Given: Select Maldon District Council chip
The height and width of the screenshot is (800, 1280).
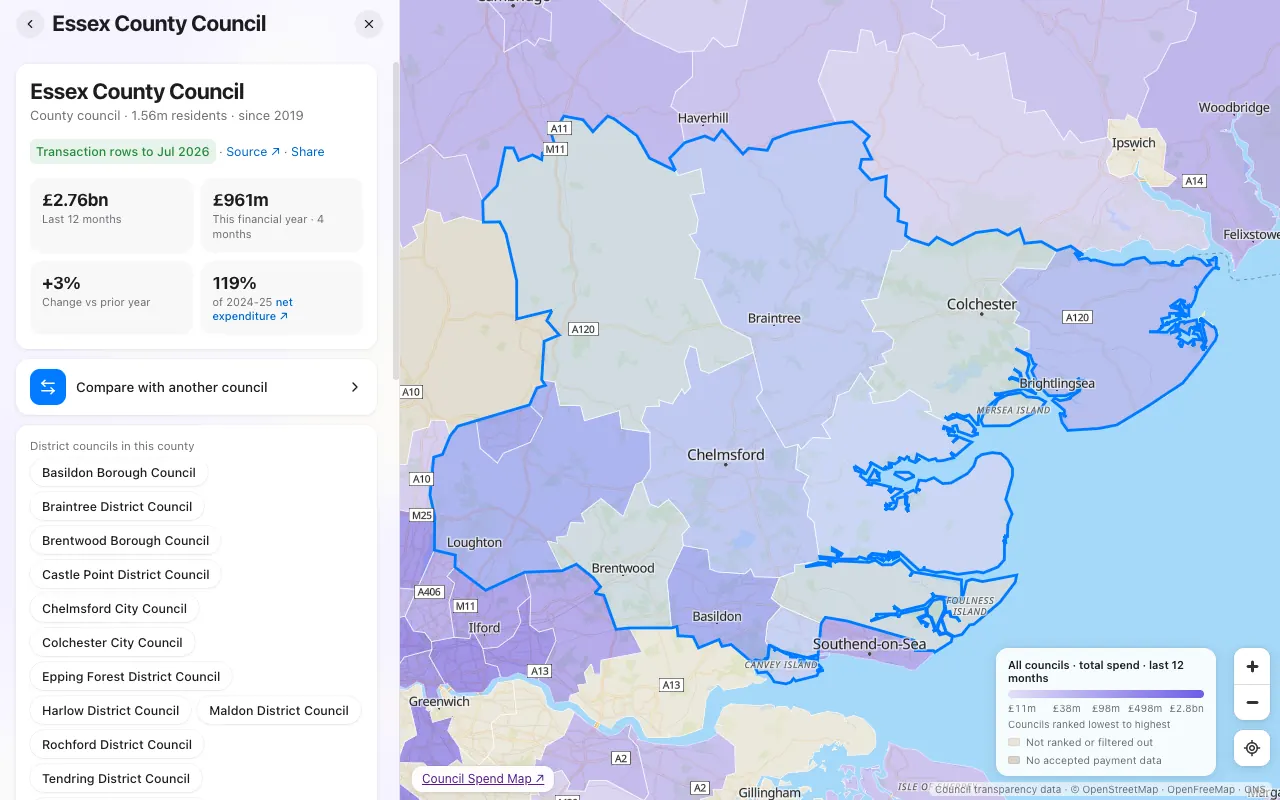Looking at the screenshot, I should (x=279, y=711).
